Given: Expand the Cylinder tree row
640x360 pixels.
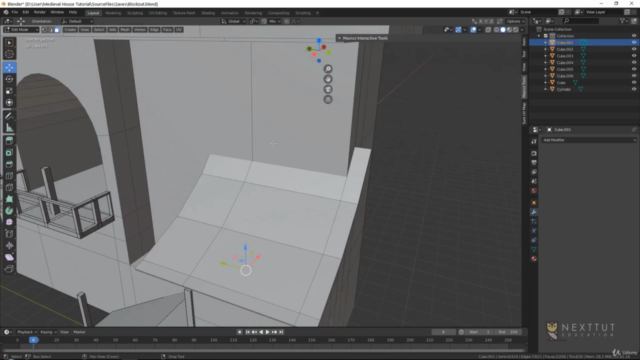Looking at the screenshot, I should (546, 89).
